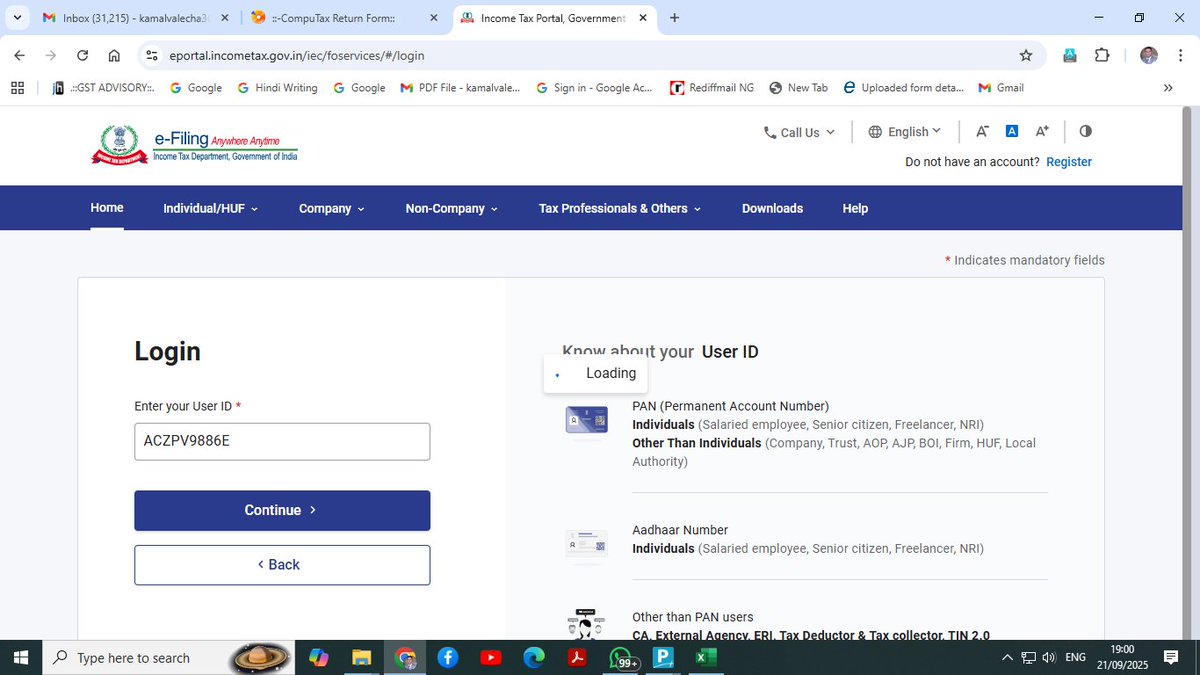Select the Home navigation menu
The image size is (1200, 675).
[x=107, y=208]
